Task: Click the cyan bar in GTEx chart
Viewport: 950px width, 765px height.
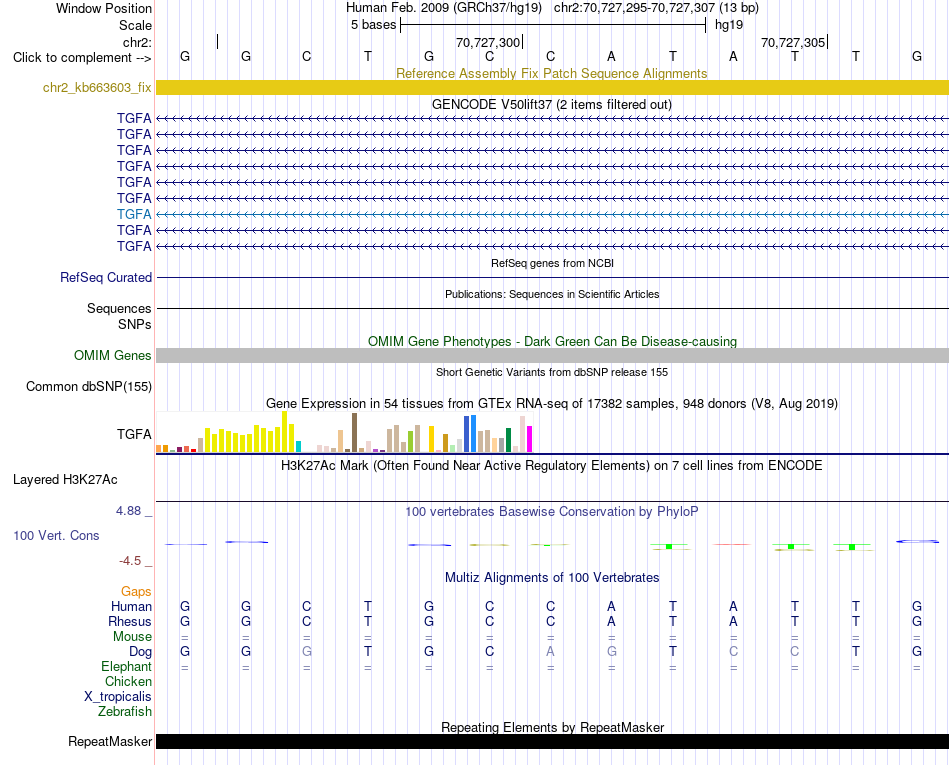Action: tap(298, 446)
